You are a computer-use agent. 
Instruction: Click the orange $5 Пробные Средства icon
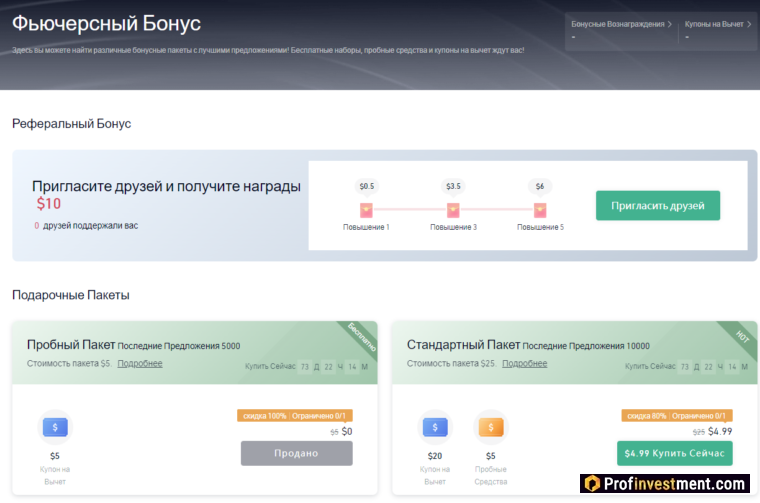[491, 427]
